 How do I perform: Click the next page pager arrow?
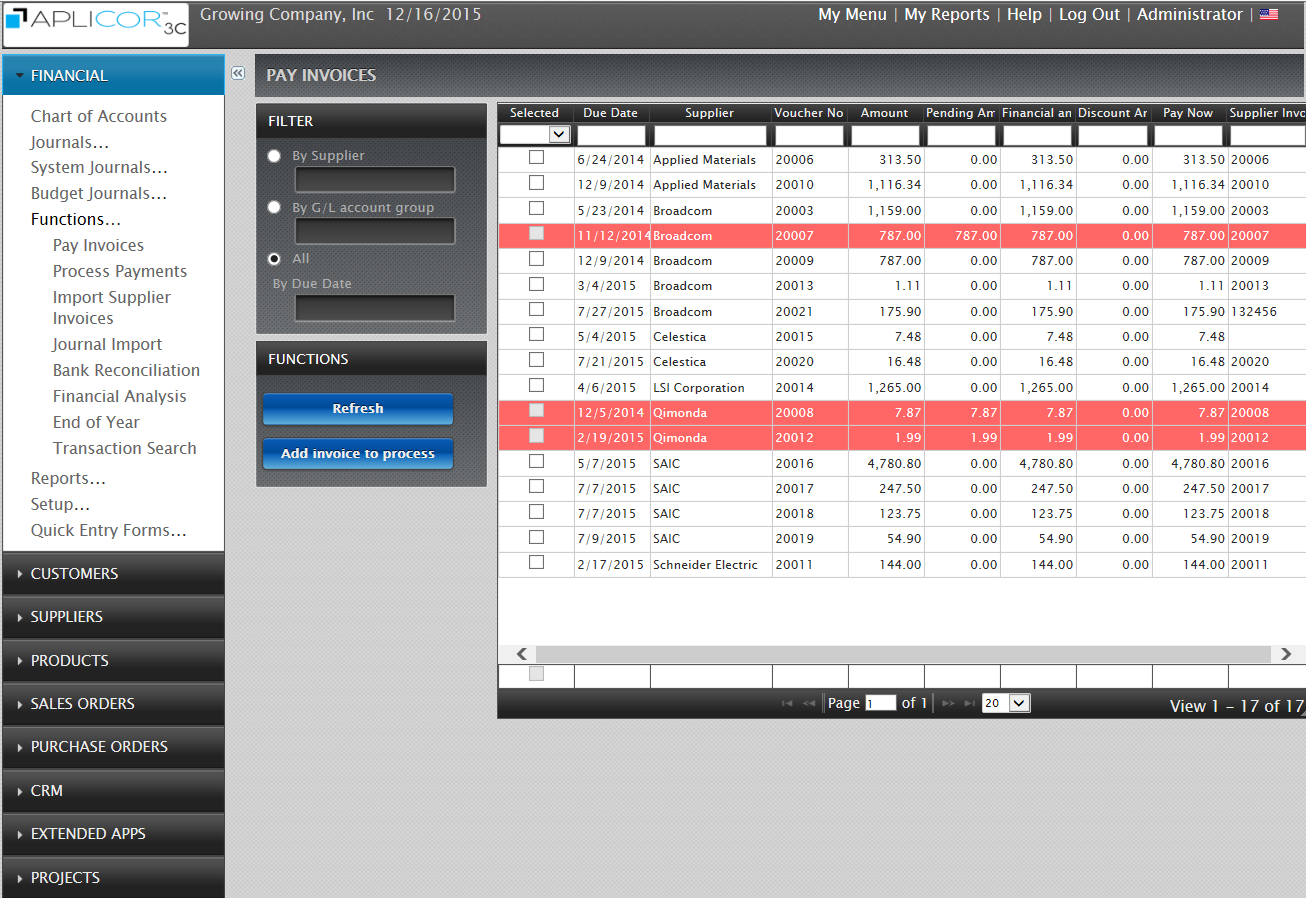point(948,704)
